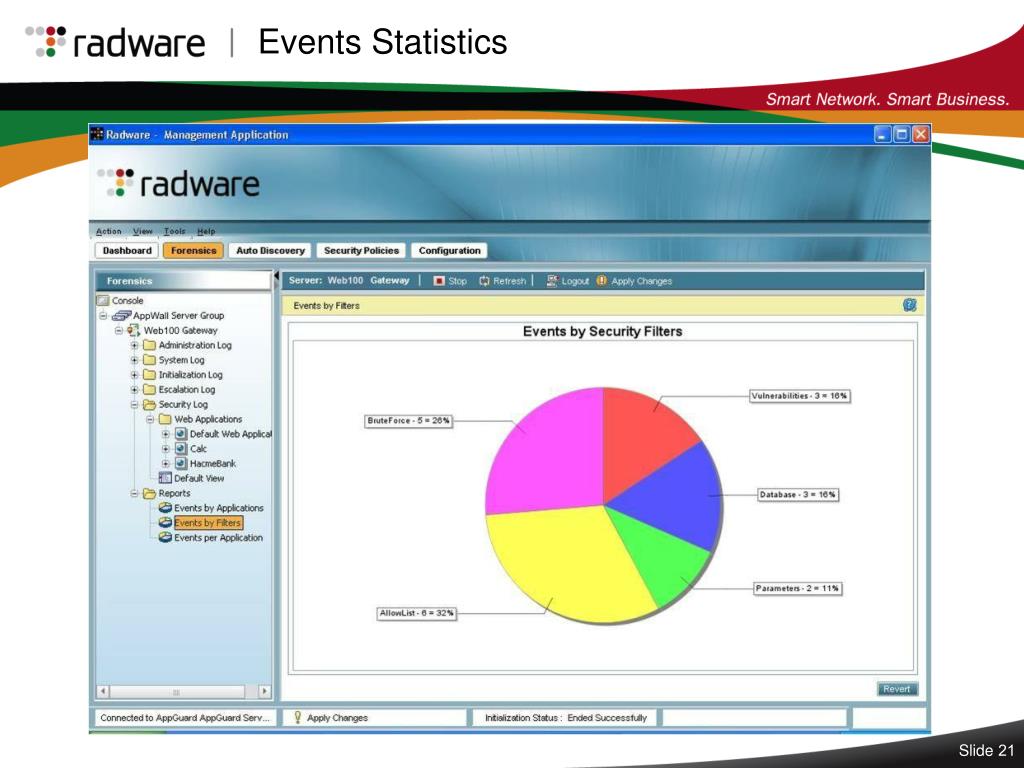Click the red Stop icon

tap(439, 281)
